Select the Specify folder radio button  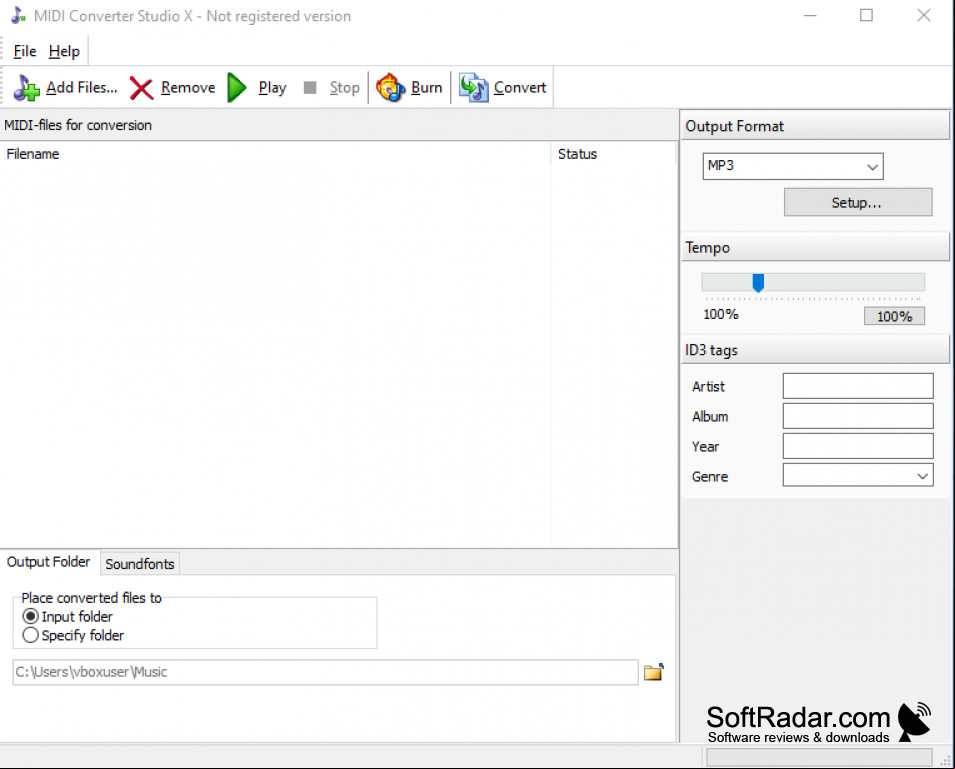pyautogui.click(x=30, y=635)
